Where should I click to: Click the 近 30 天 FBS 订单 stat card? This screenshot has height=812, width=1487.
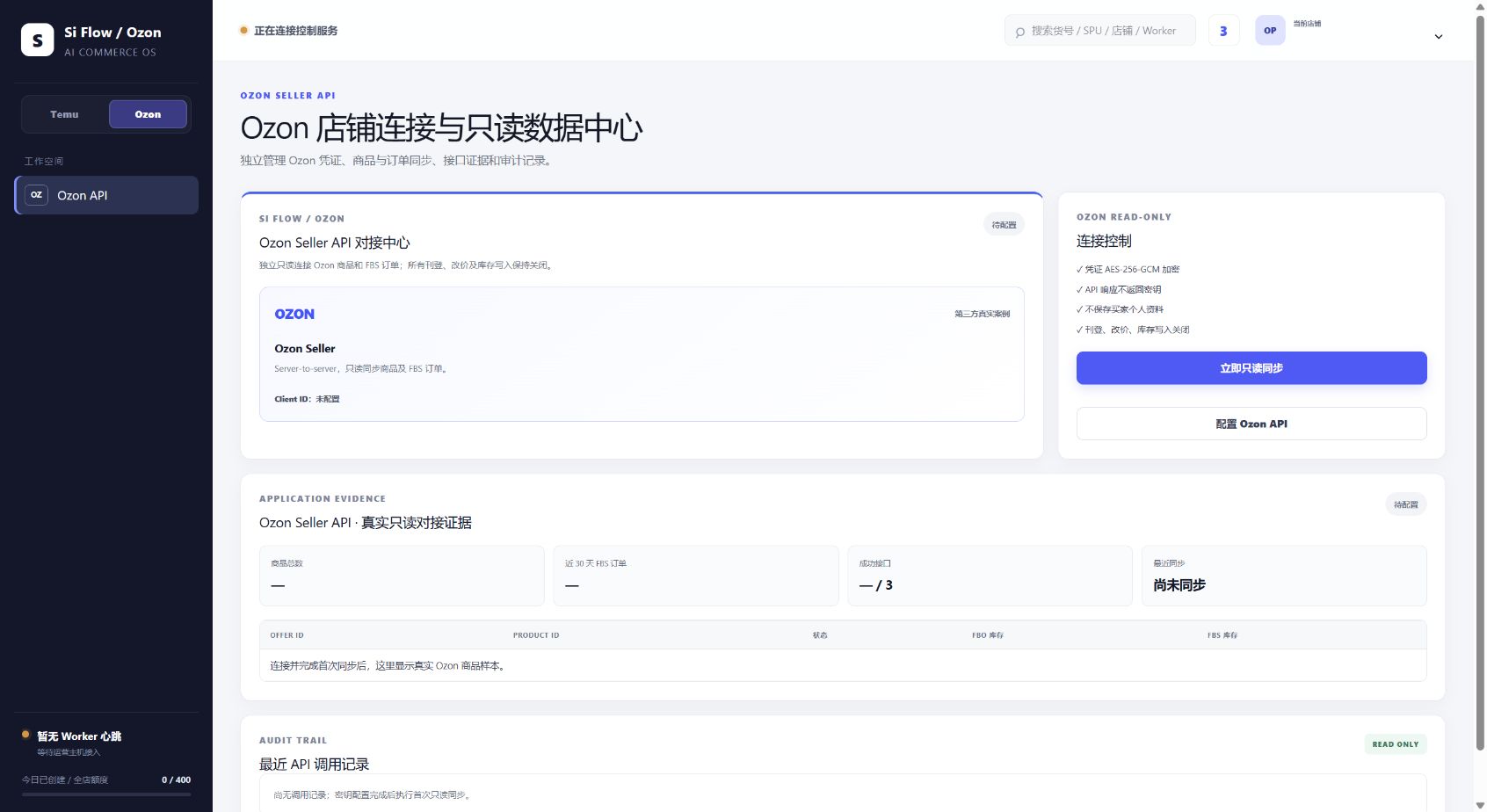coord(696,576)
